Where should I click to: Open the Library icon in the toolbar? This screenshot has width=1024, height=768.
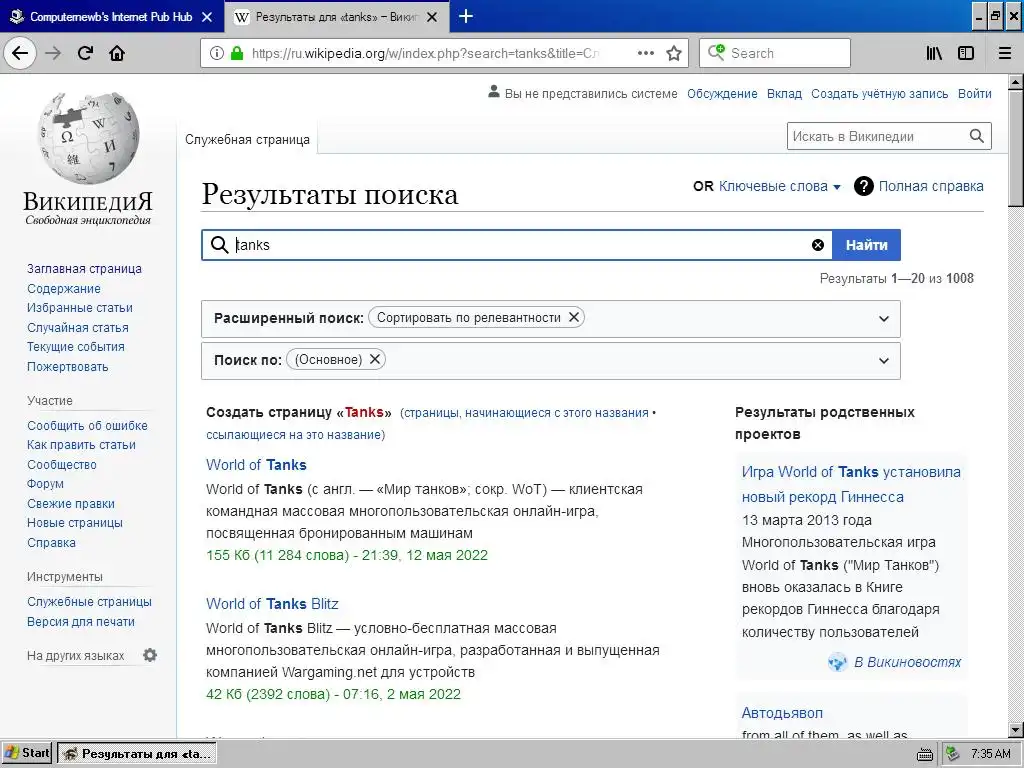click(934, 53)
